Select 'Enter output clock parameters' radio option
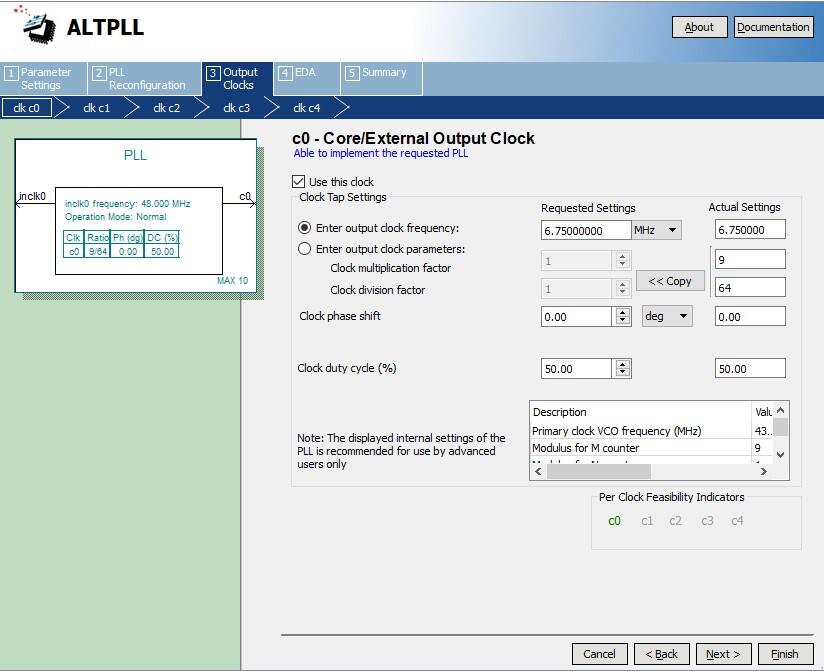 coord(305,249)
